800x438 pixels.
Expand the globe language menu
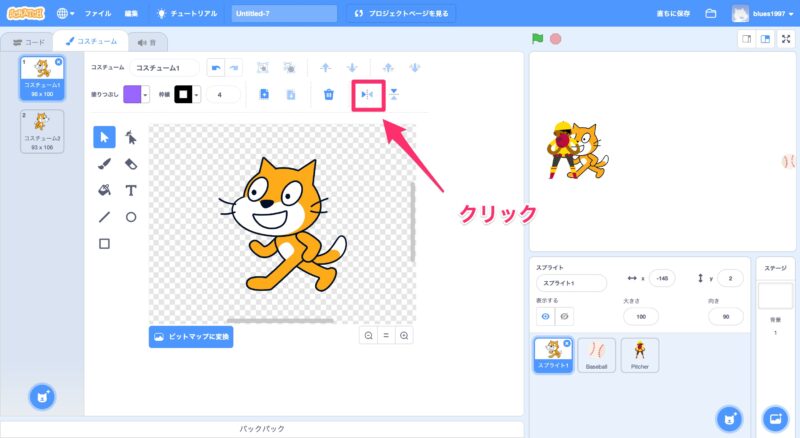(x=66, y=14)
